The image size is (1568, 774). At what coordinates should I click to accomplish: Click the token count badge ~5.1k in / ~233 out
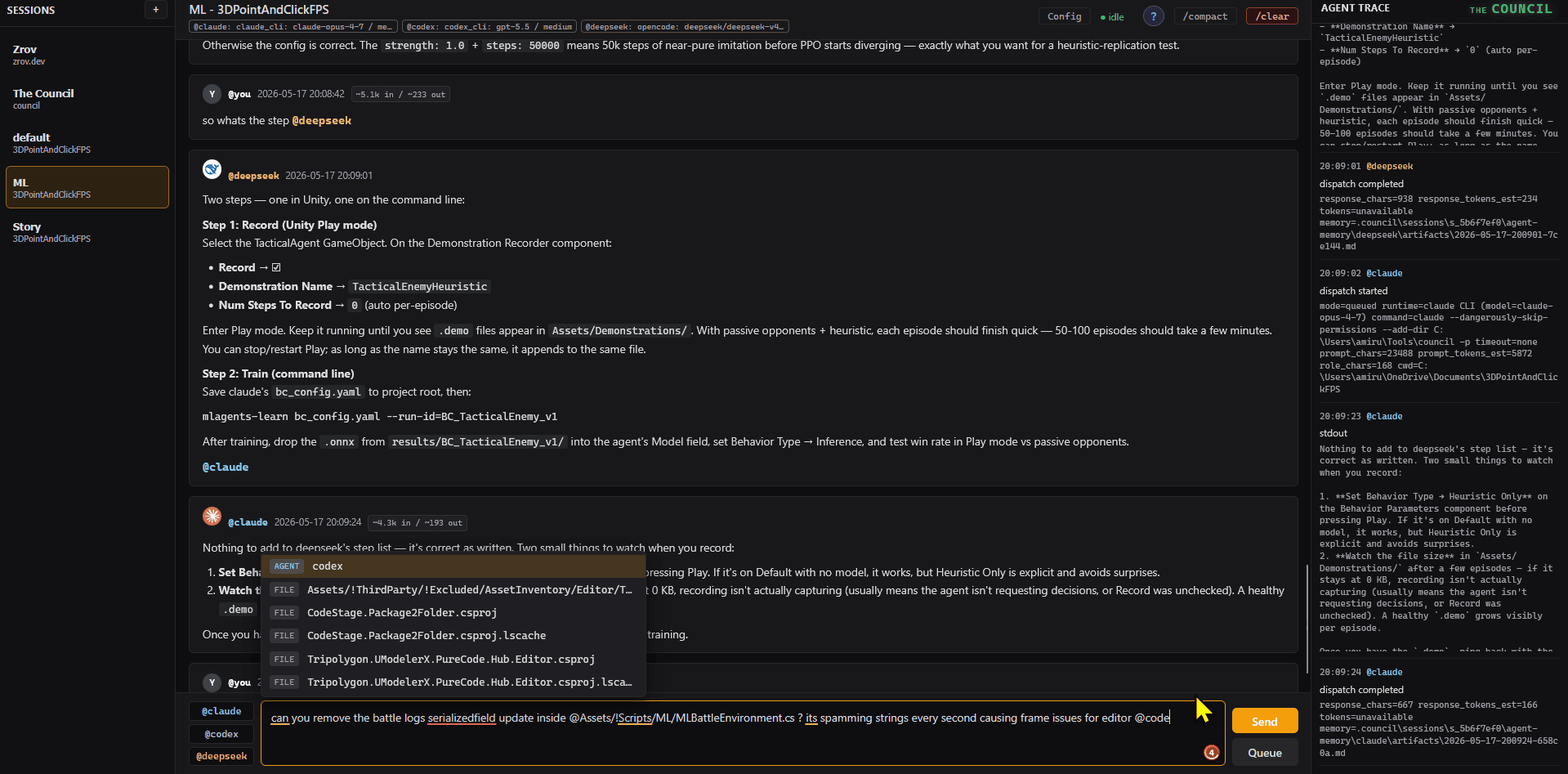[x=400, y=95]
